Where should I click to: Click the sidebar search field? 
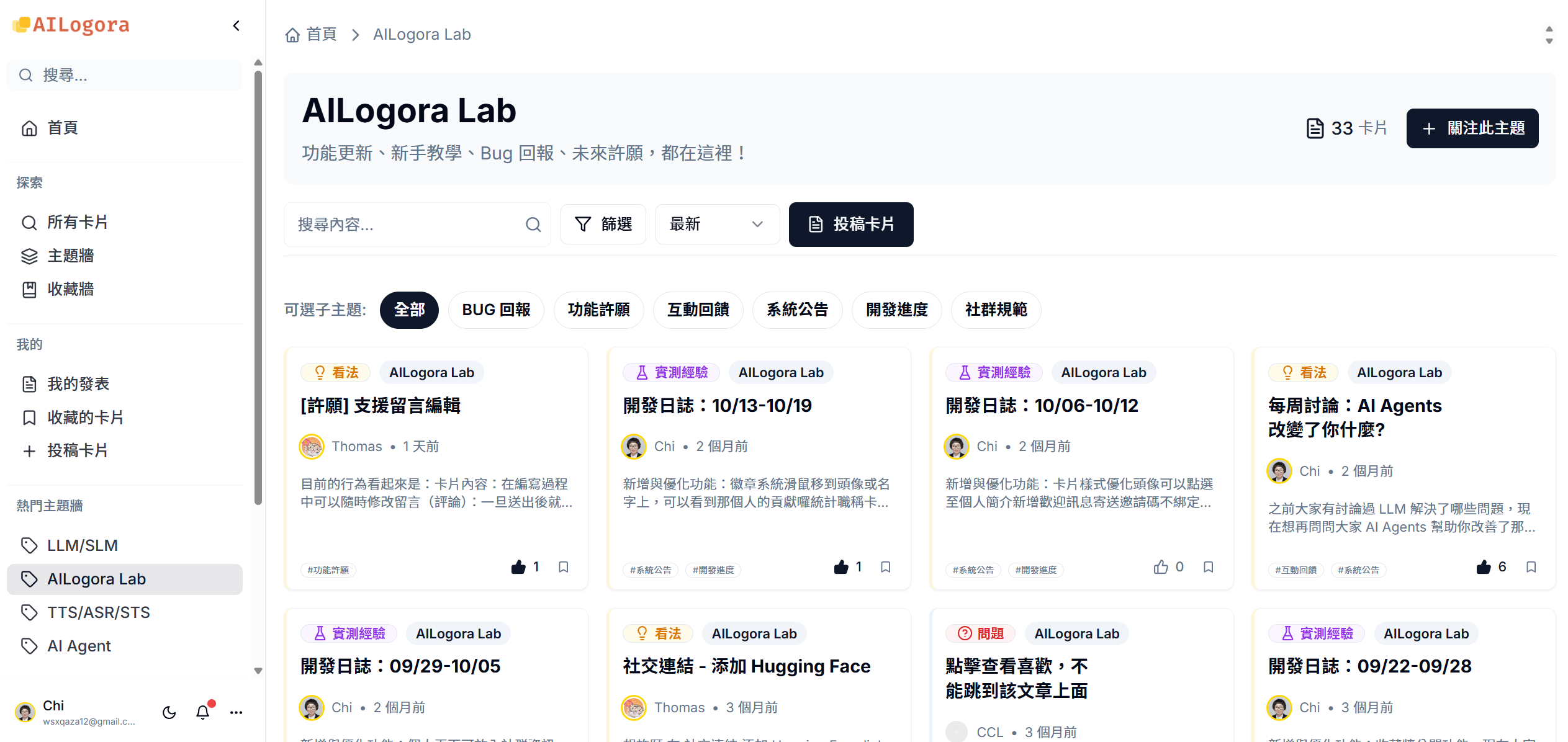pos(124,75)
